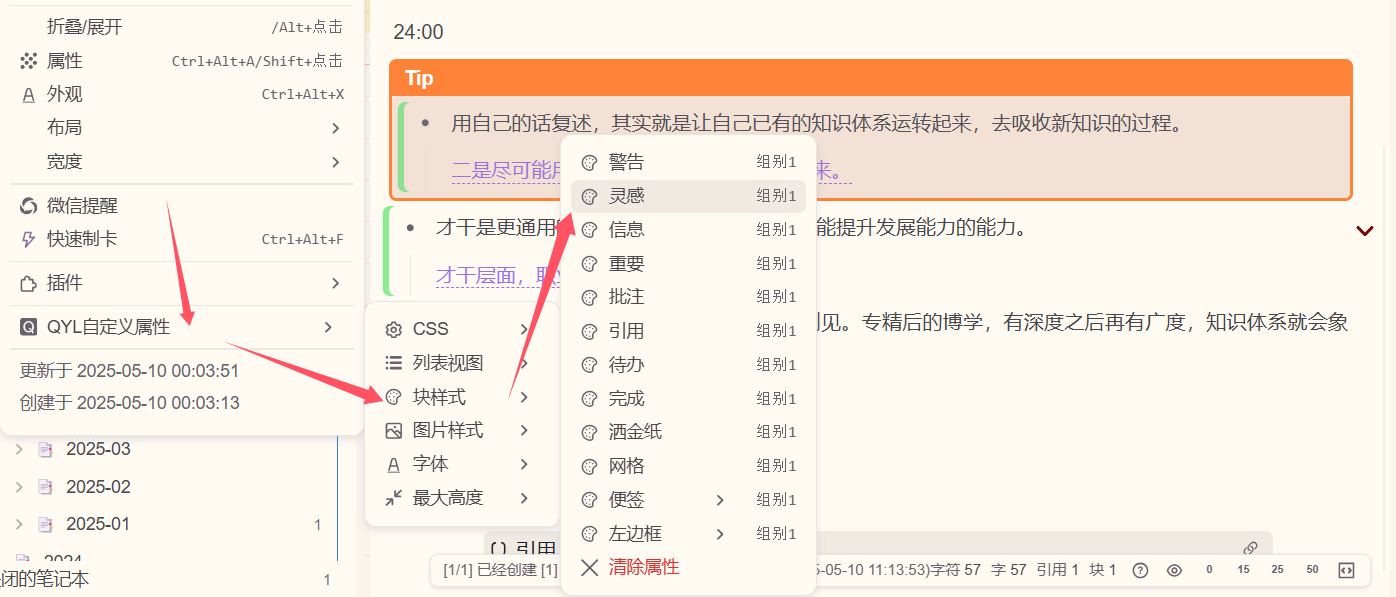Expand 左边框 submenu arrow
Viewport: 1396px width, 597px height.
(720, 534)
